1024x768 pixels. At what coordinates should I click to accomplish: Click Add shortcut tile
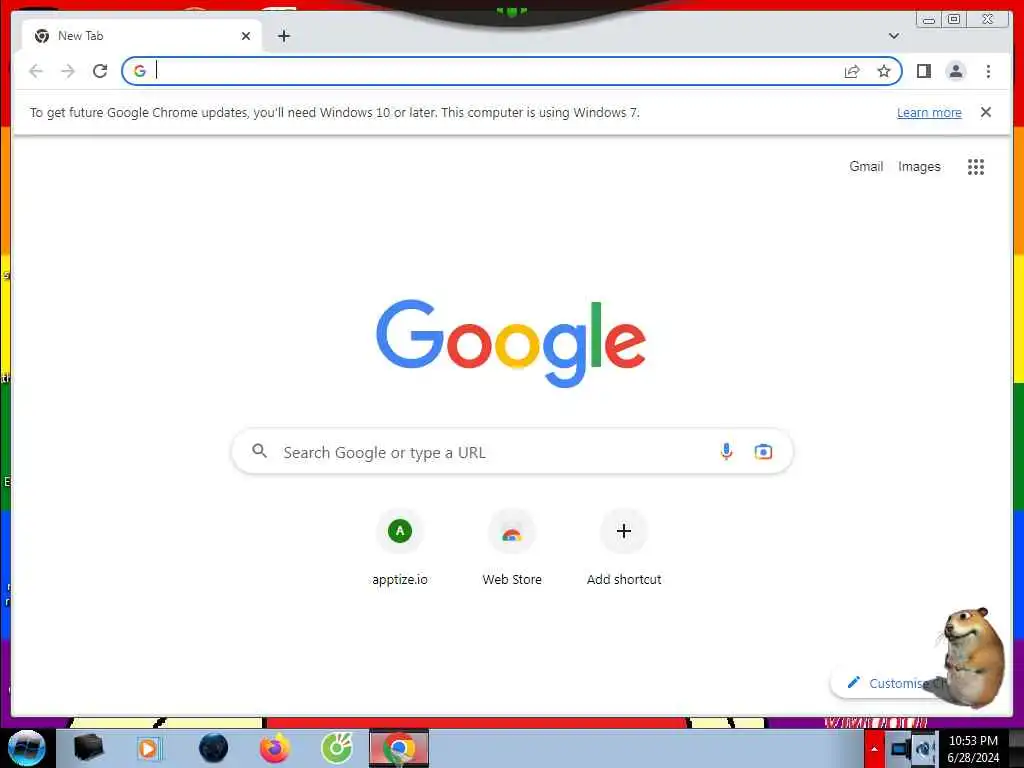click(x=624, y=547)
